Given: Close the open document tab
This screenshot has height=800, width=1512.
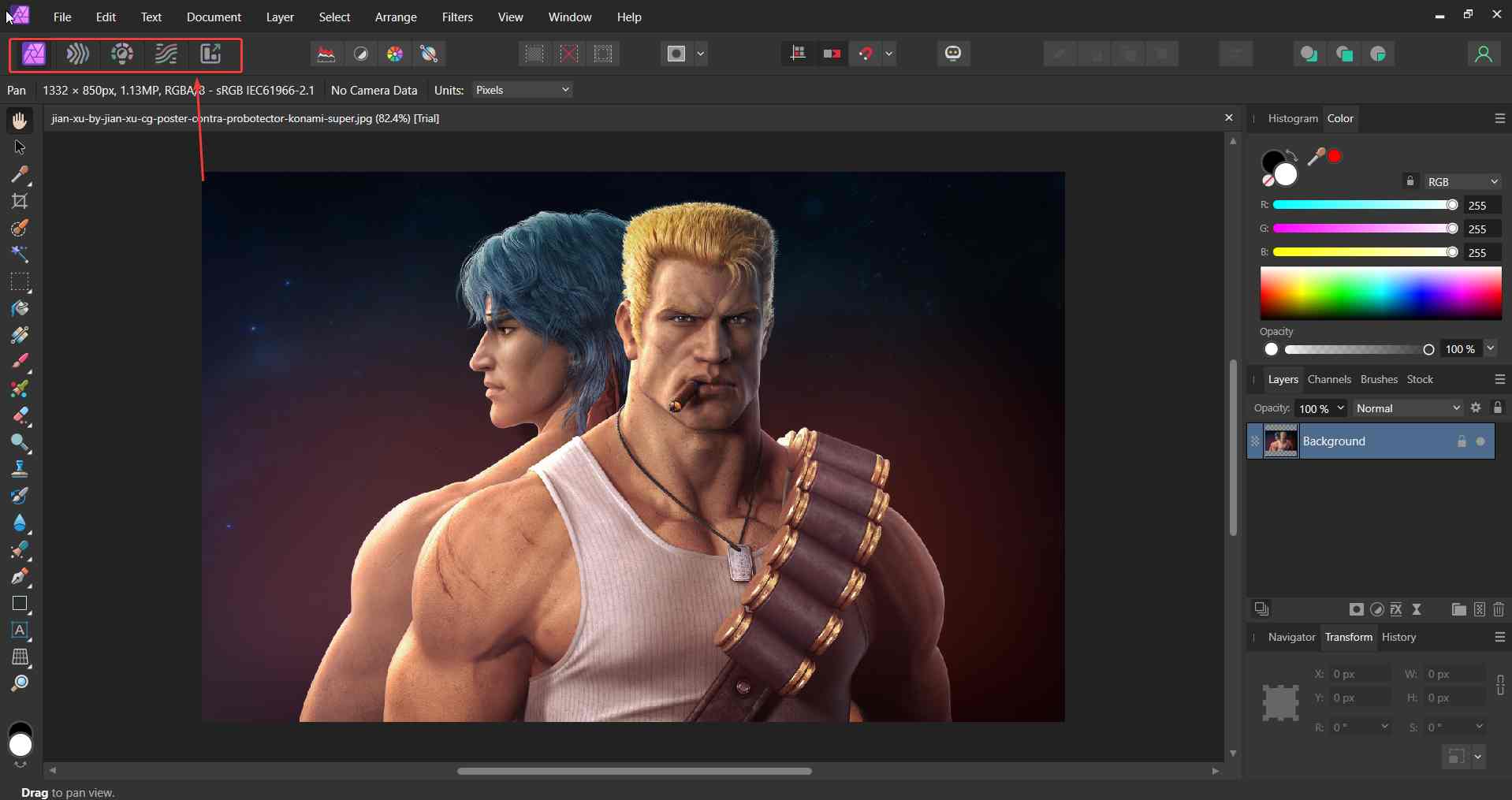Looking at the screenshot, I should pos(1228,118).
